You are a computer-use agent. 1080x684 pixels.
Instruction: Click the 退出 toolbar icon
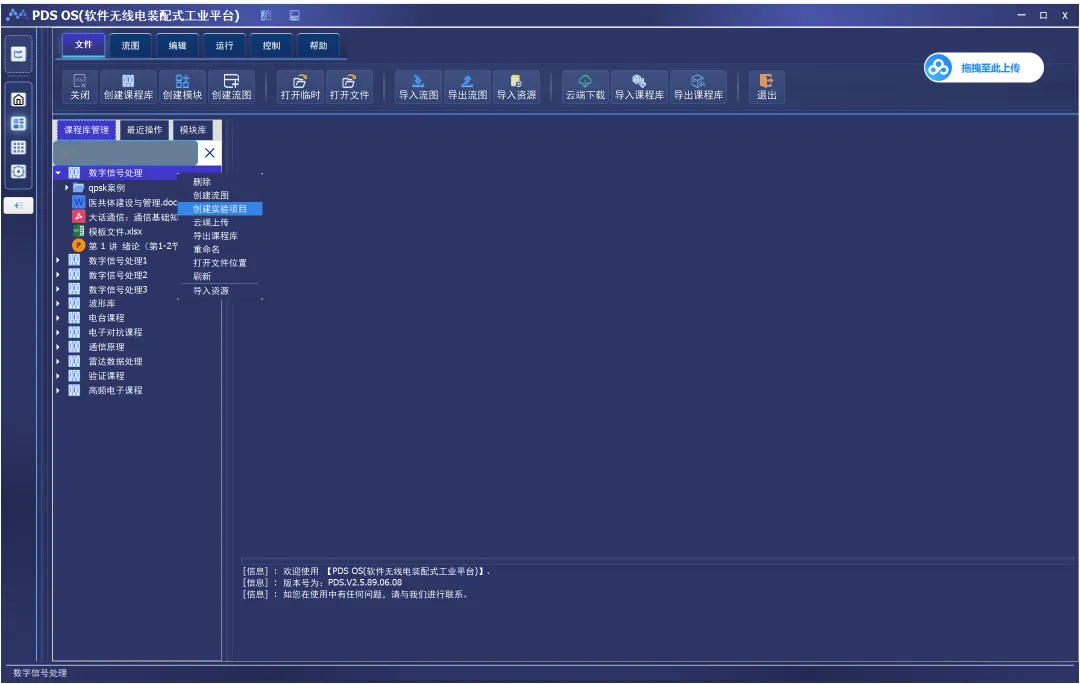click(x=767, y=87)
